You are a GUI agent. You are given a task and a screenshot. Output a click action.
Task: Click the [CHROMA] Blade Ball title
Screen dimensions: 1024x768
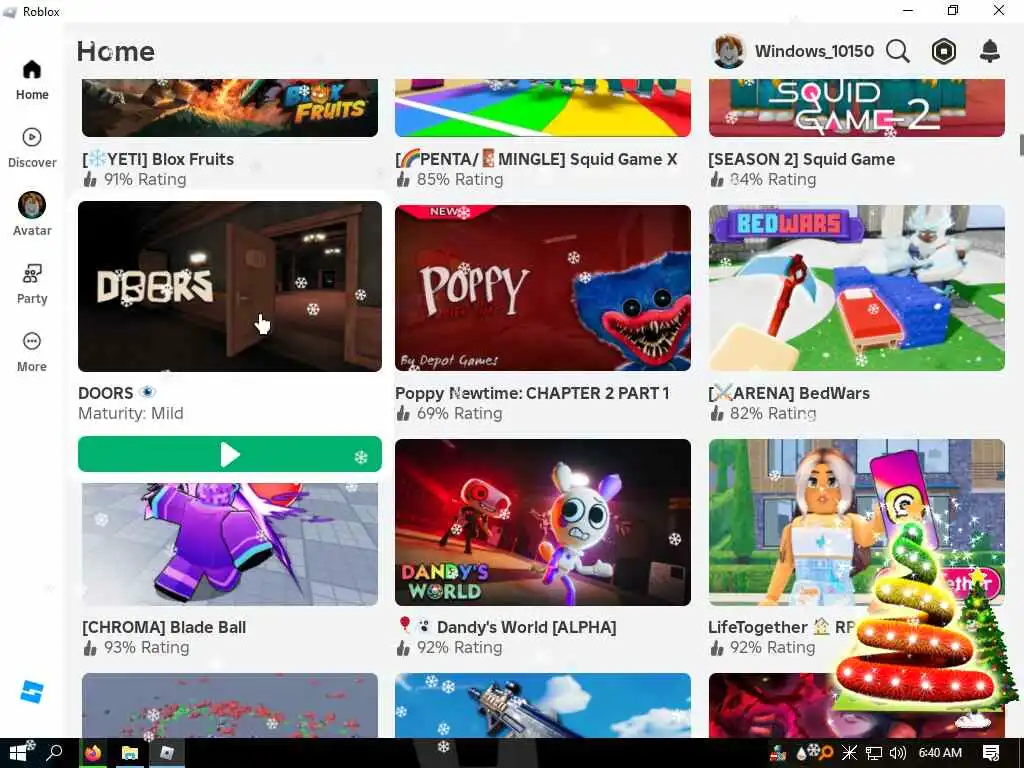164,628
